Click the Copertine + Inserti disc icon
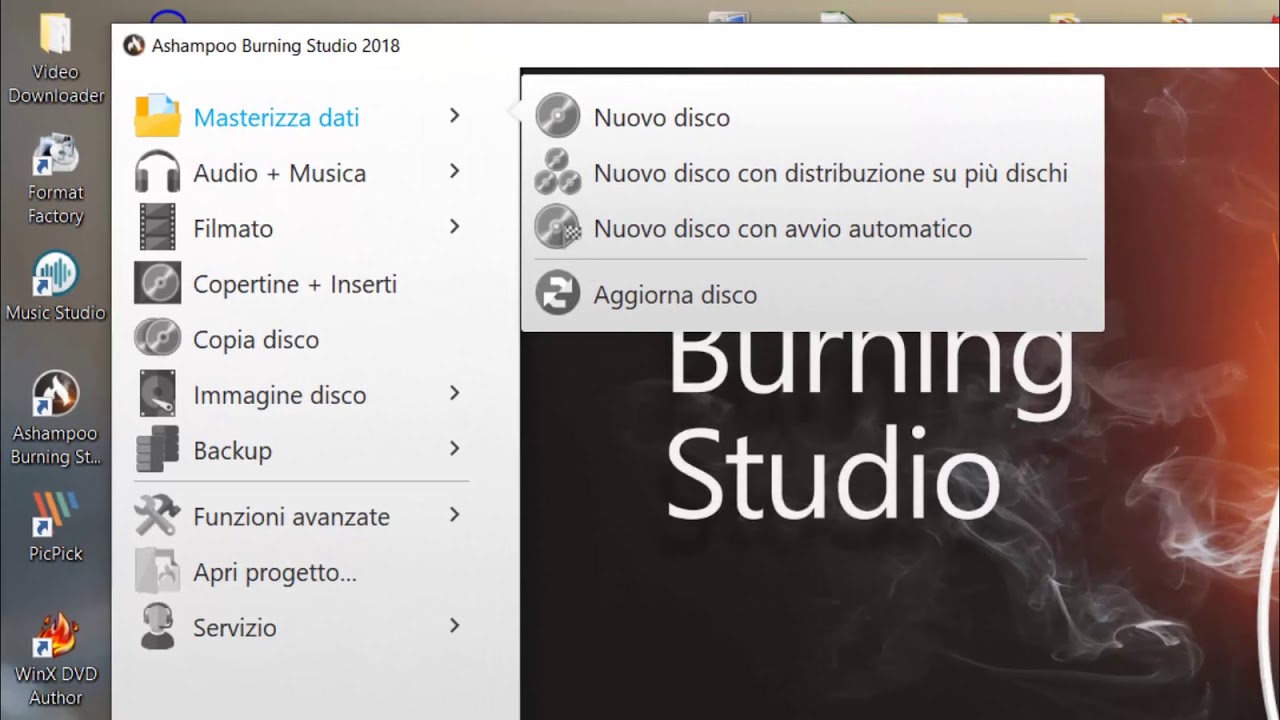This screenshot has width=1280, height=720. point(157,283)
